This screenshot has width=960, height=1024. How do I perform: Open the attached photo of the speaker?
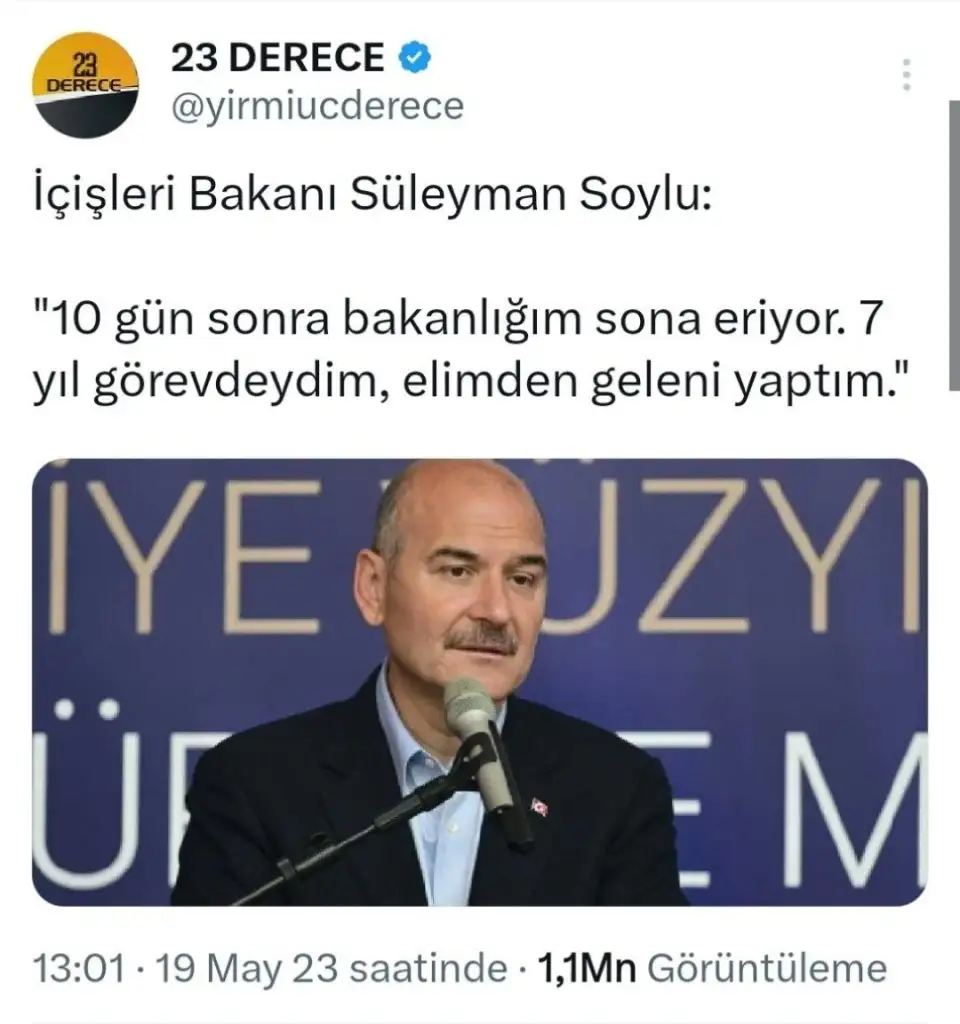click(480, 682)
